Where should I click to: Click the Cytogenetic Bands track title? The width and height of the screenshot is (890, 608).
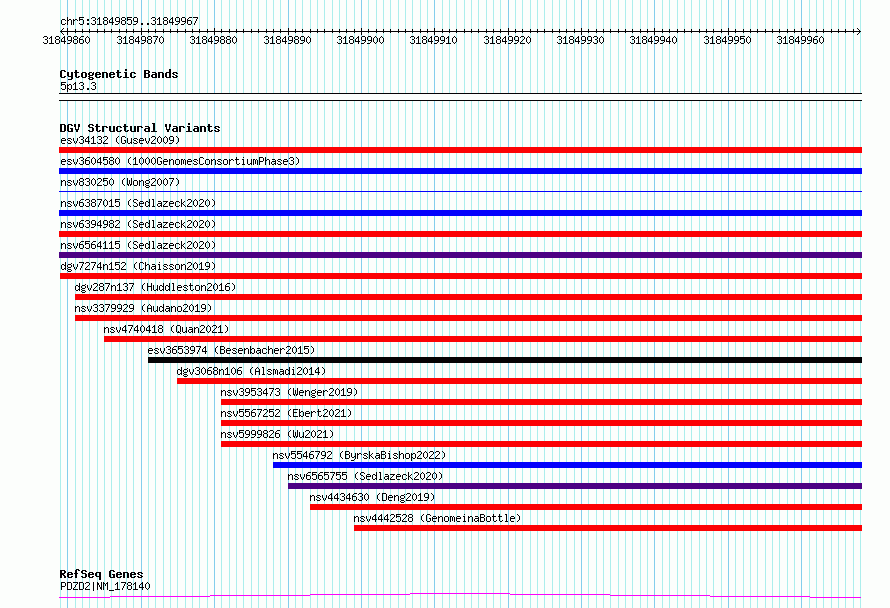point(119,74)
